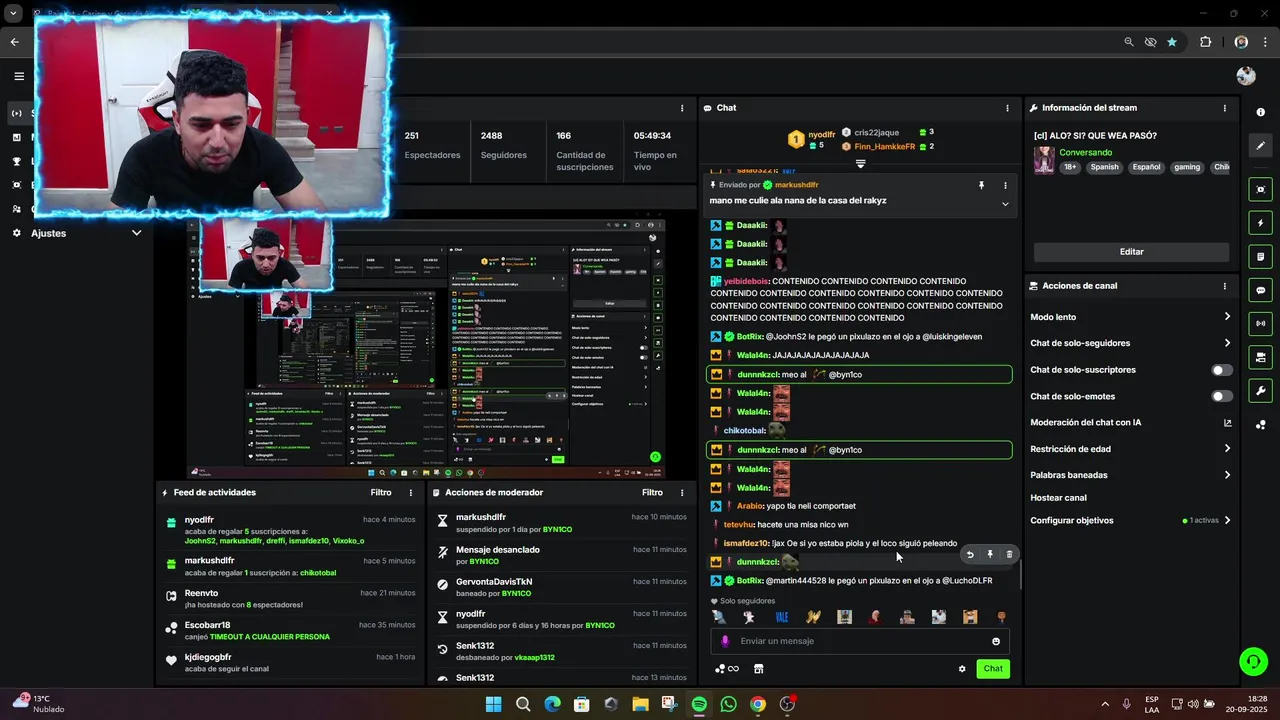Click the Ajustes gear icon
This screenshot has width=1280, height=720.
(16, 233)
